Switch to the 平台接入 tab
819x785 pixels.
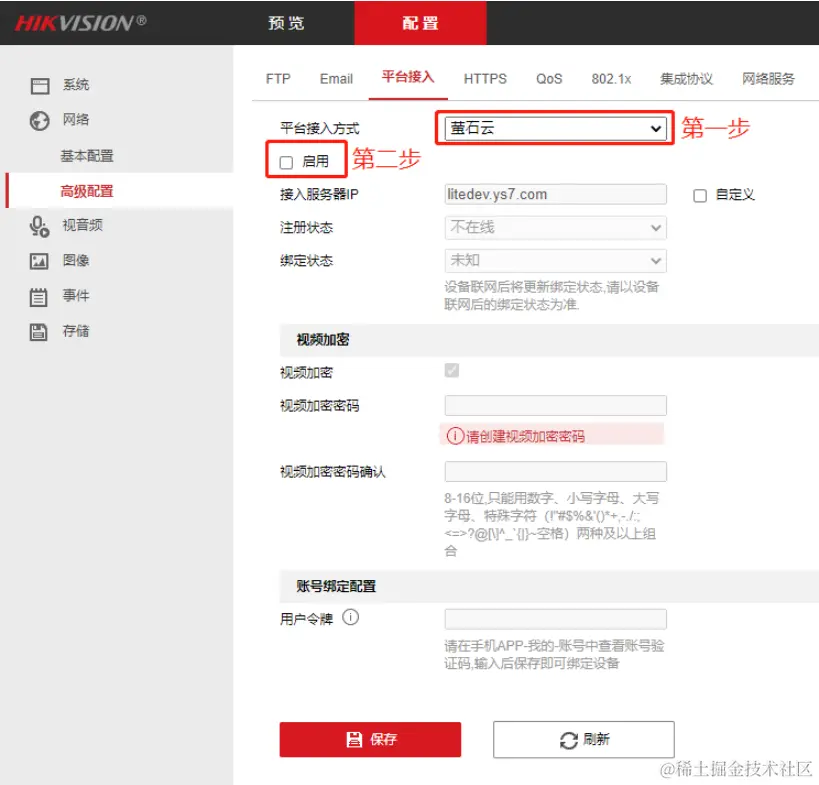[x=408, y=77]
